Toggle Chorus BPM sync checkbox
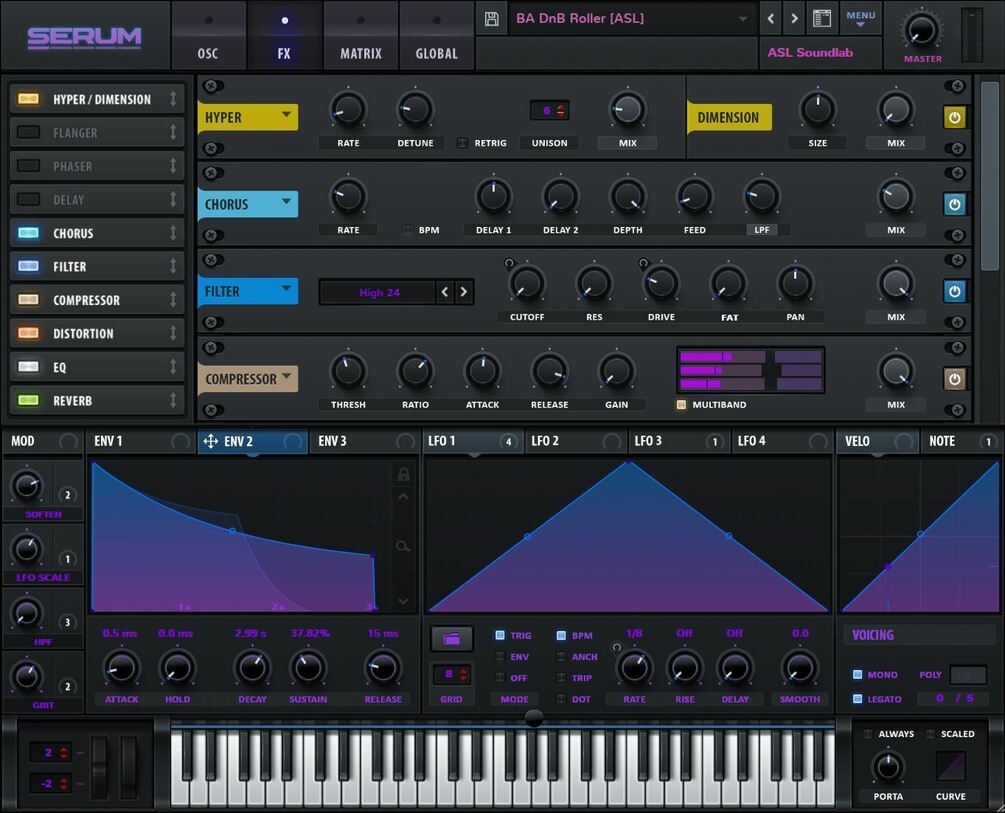 point(408,230)
